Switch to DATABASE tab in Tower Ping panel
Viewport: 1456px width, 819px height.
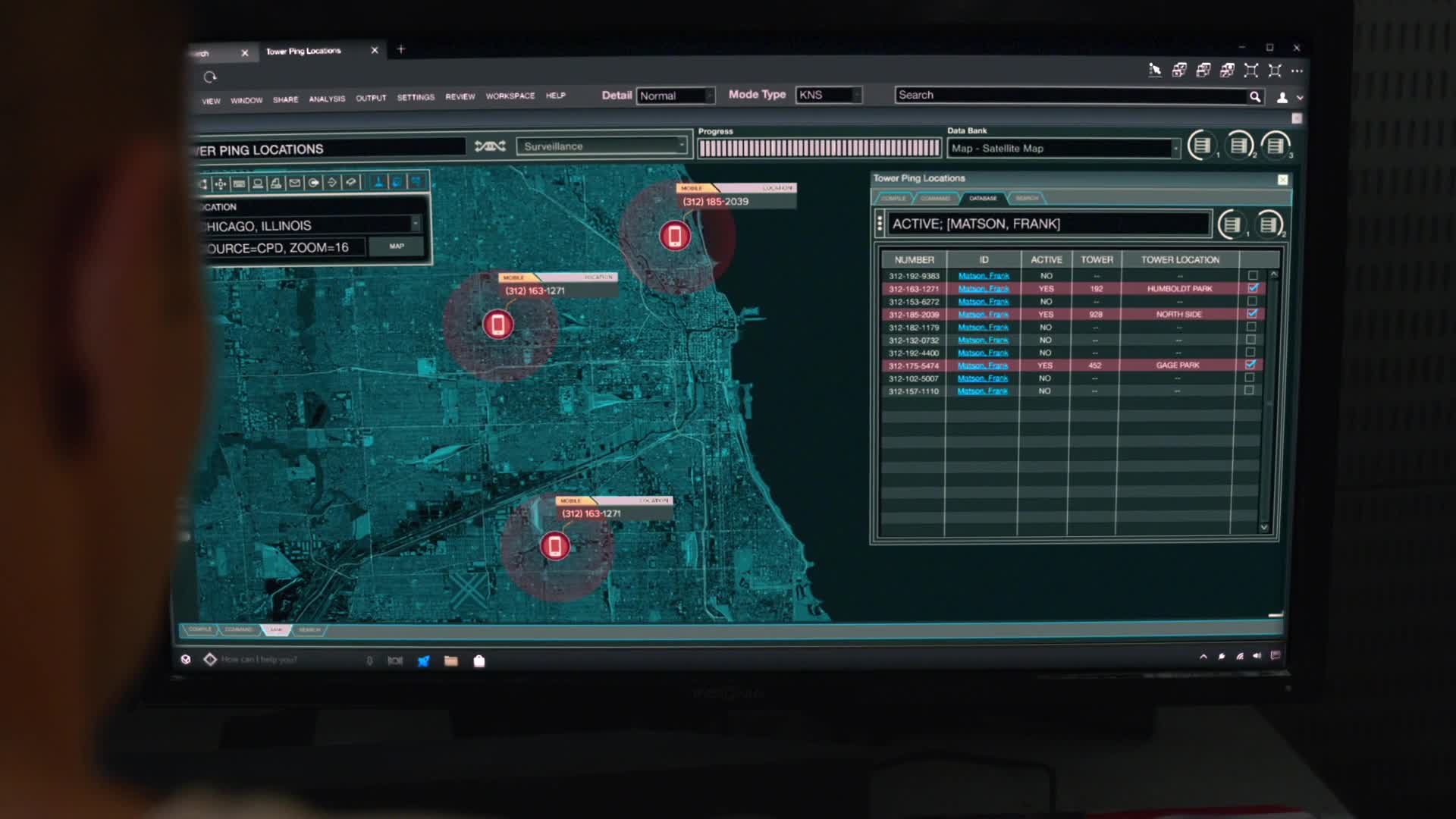[x=983, y=198]
